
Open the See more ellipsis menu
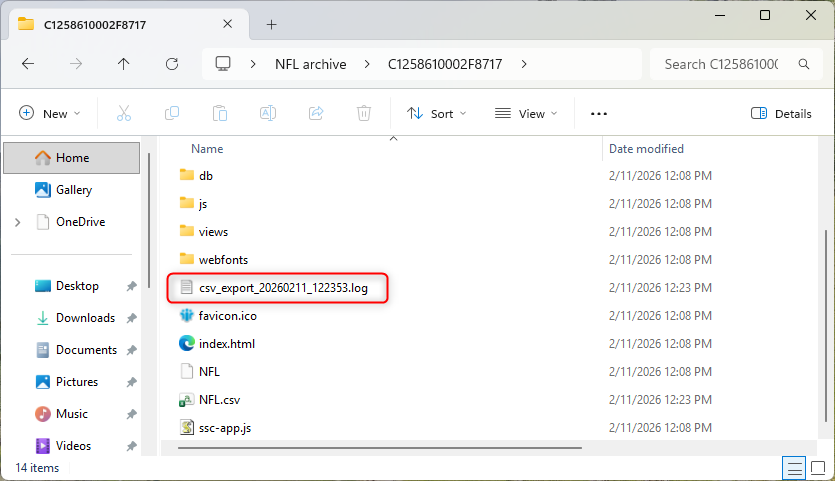coord(599,113)
